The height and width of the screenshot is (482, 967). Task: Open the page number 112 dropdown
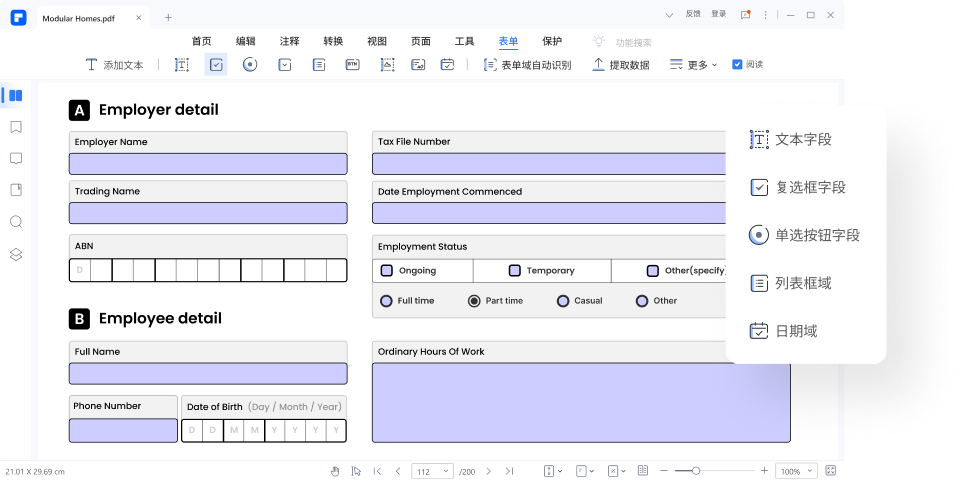(432, 471)
